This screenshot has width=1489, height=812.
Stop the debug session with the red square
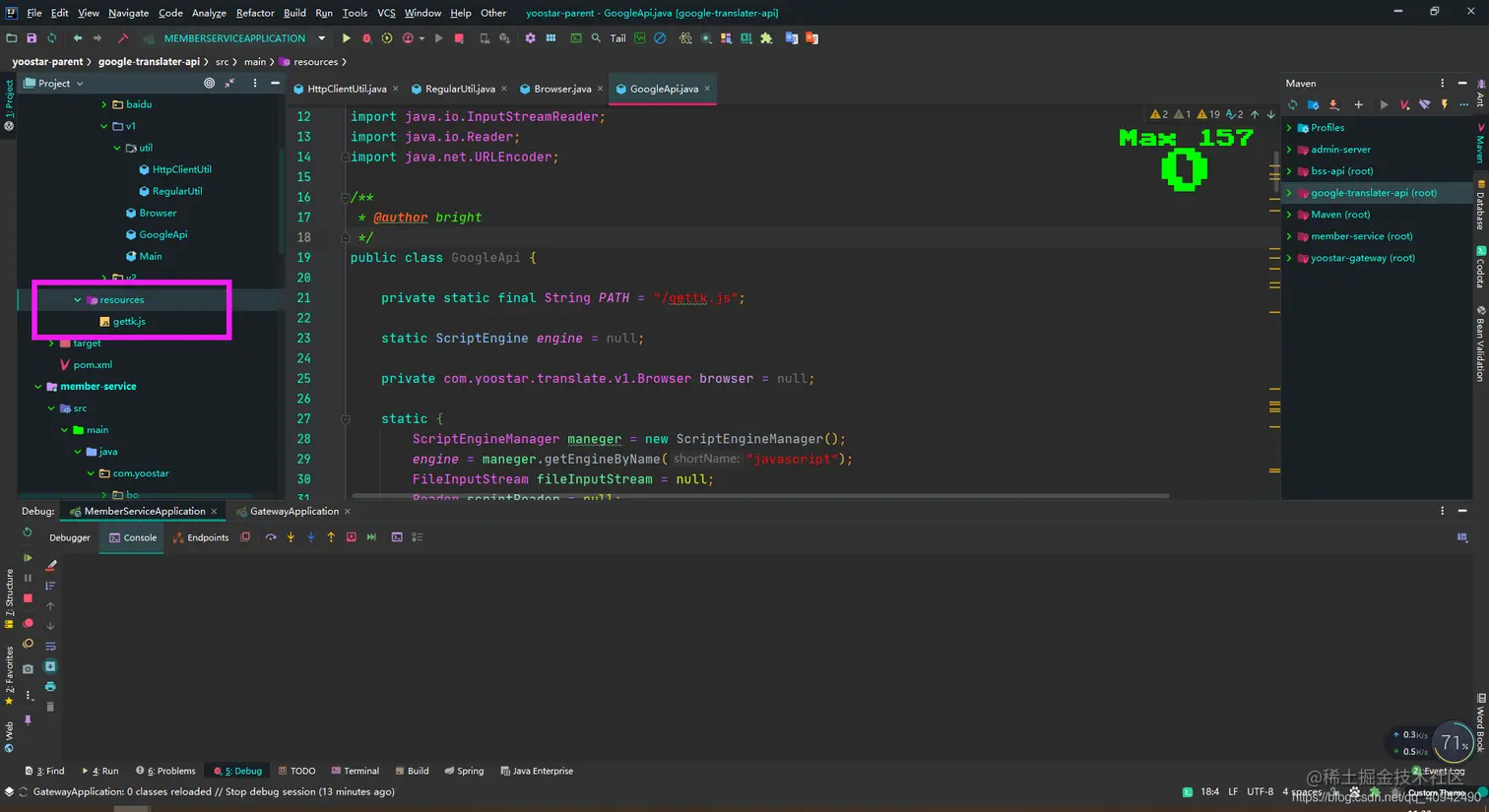[x=28, y=598]
